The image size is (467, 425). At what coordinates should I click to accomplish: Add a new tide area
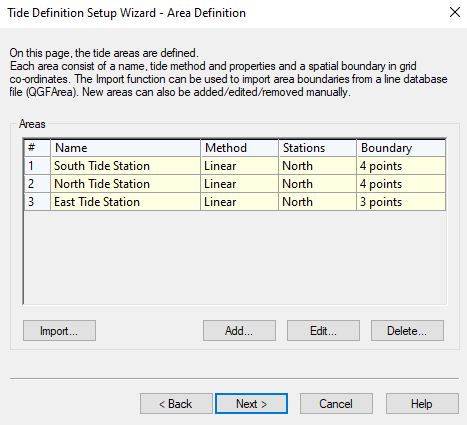[239, 331]
